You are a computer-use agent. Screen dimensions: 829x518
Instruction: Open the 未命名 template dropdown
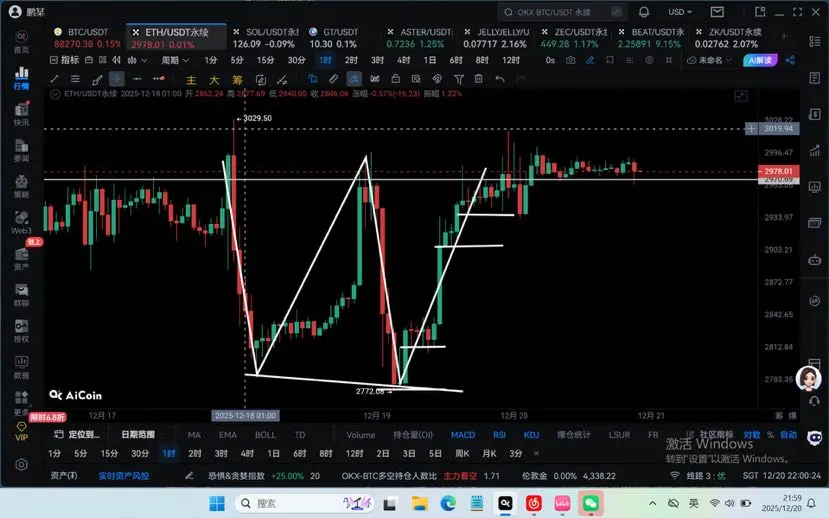point(710,60)
